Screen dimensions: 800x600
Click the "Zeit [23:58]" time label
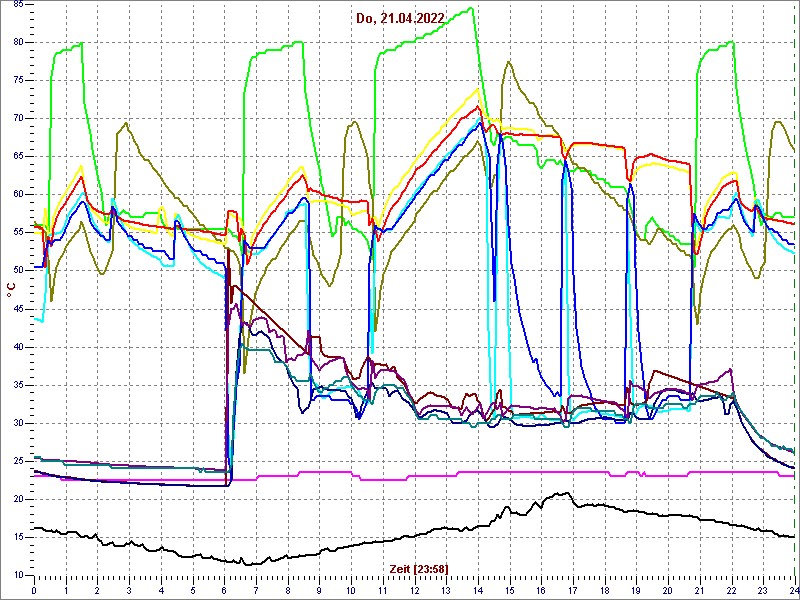(419, 568)
